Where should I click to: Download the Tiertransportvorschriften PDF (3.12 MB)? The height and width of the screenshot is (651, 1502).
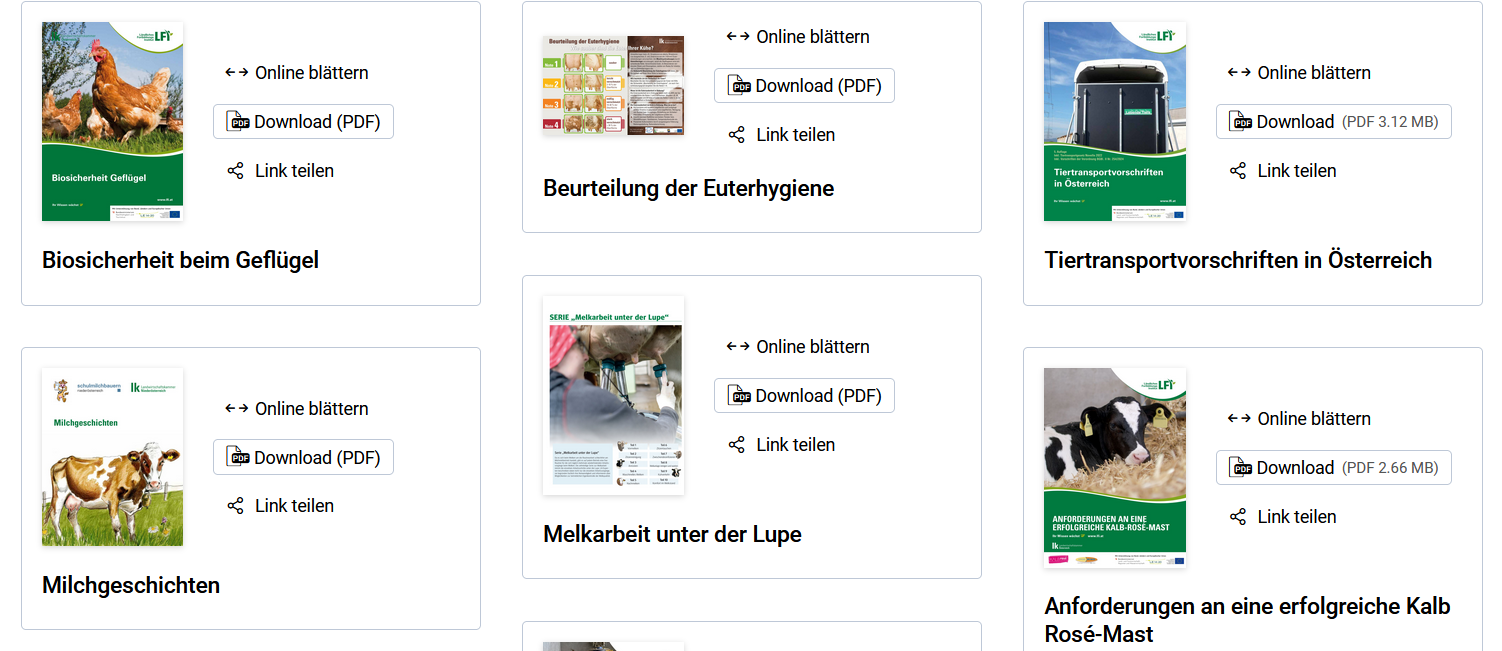pyautogui.click(x=1333, y=121)
